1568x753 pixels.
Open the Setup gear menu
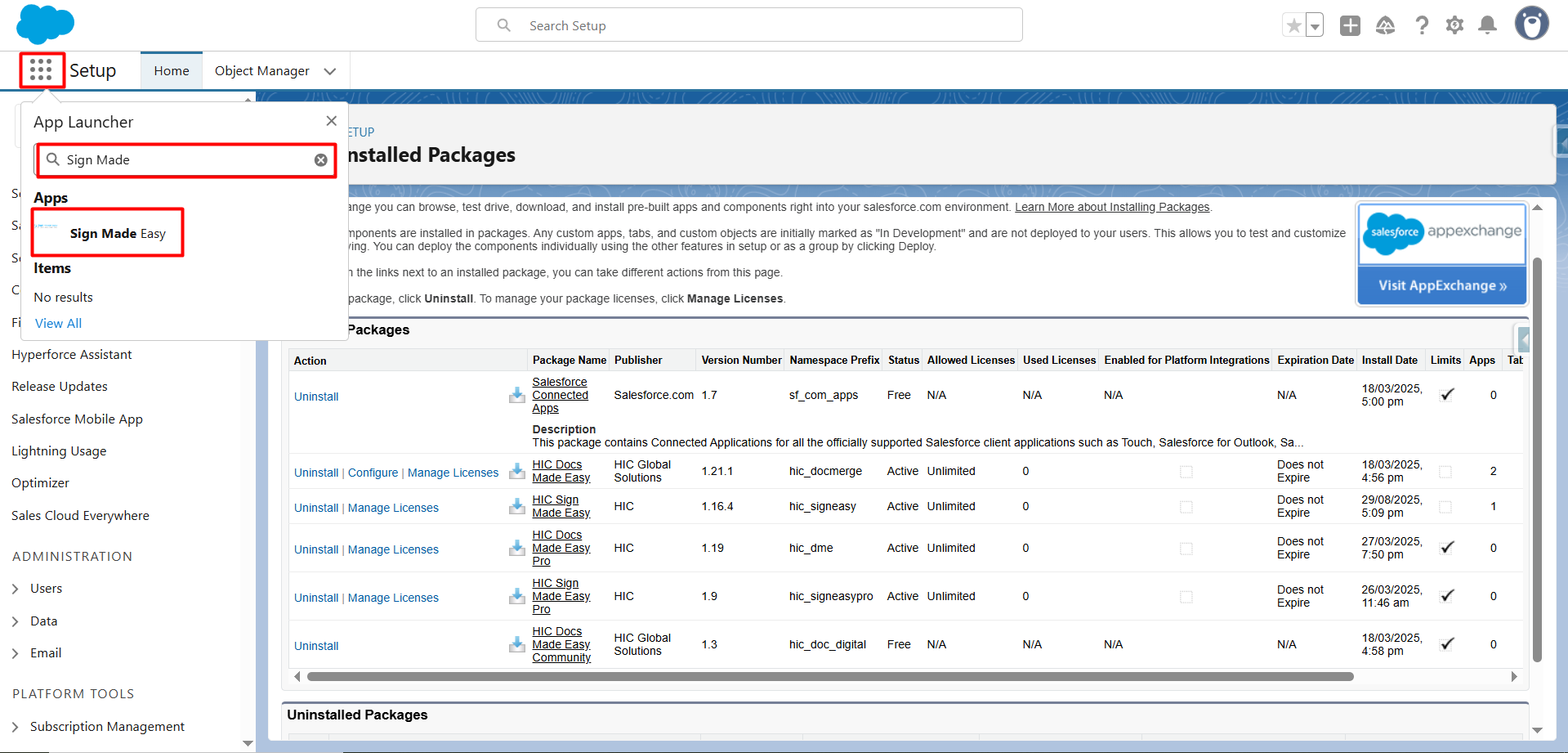point(1454,25)
